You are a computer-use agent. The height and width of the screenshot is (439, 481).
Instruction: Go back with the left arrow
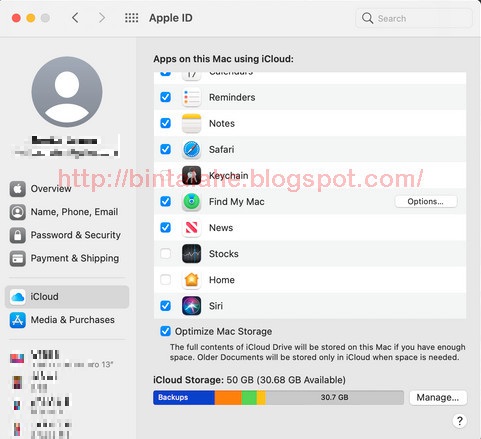pos(75,18)
